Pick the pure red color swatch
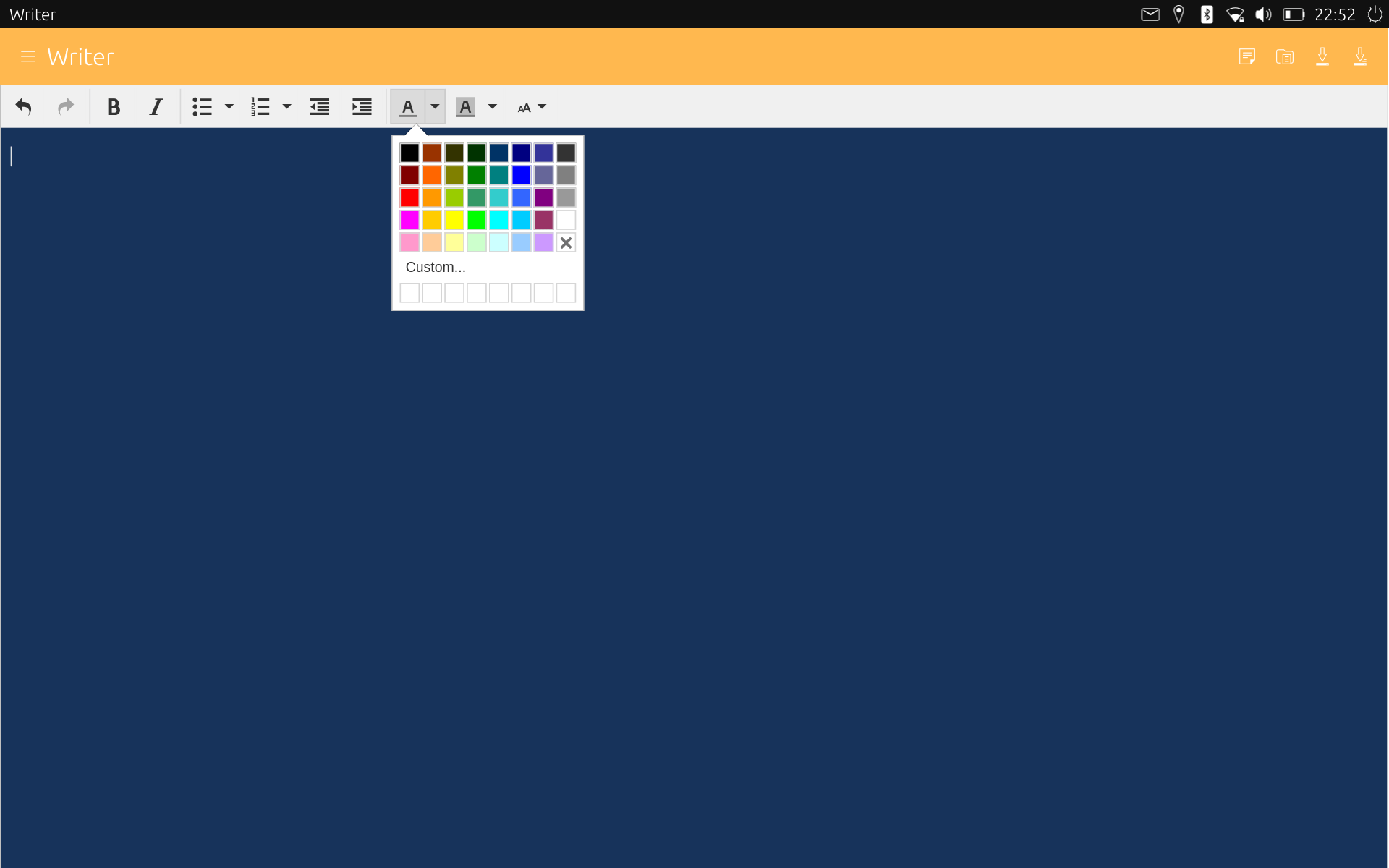Image resolution: width=1389 pixels, height=868 pixels. 409,197
